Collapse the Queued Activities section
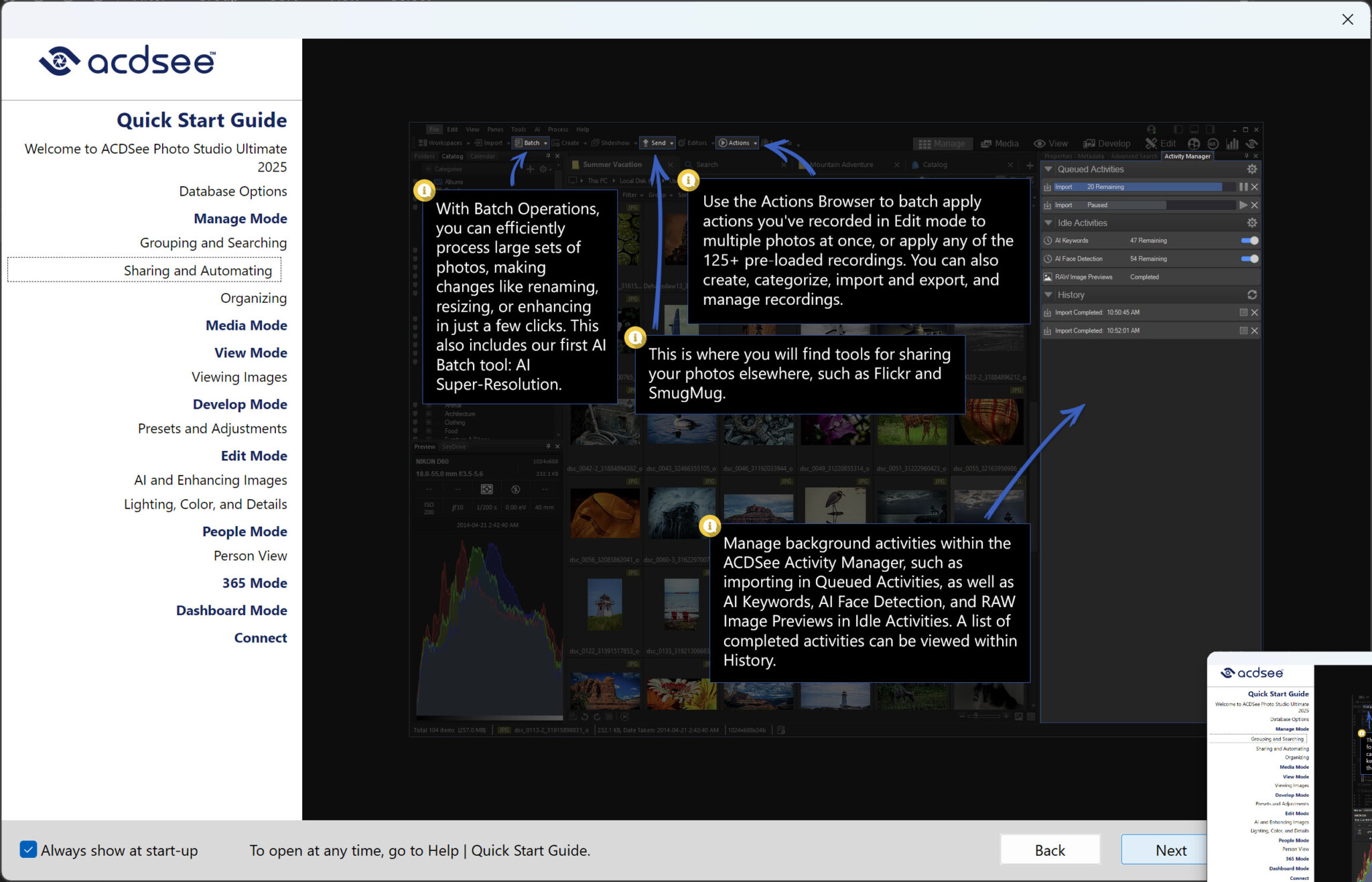This screenshot has height=882, width=1372. click(x=1048, y=169)
